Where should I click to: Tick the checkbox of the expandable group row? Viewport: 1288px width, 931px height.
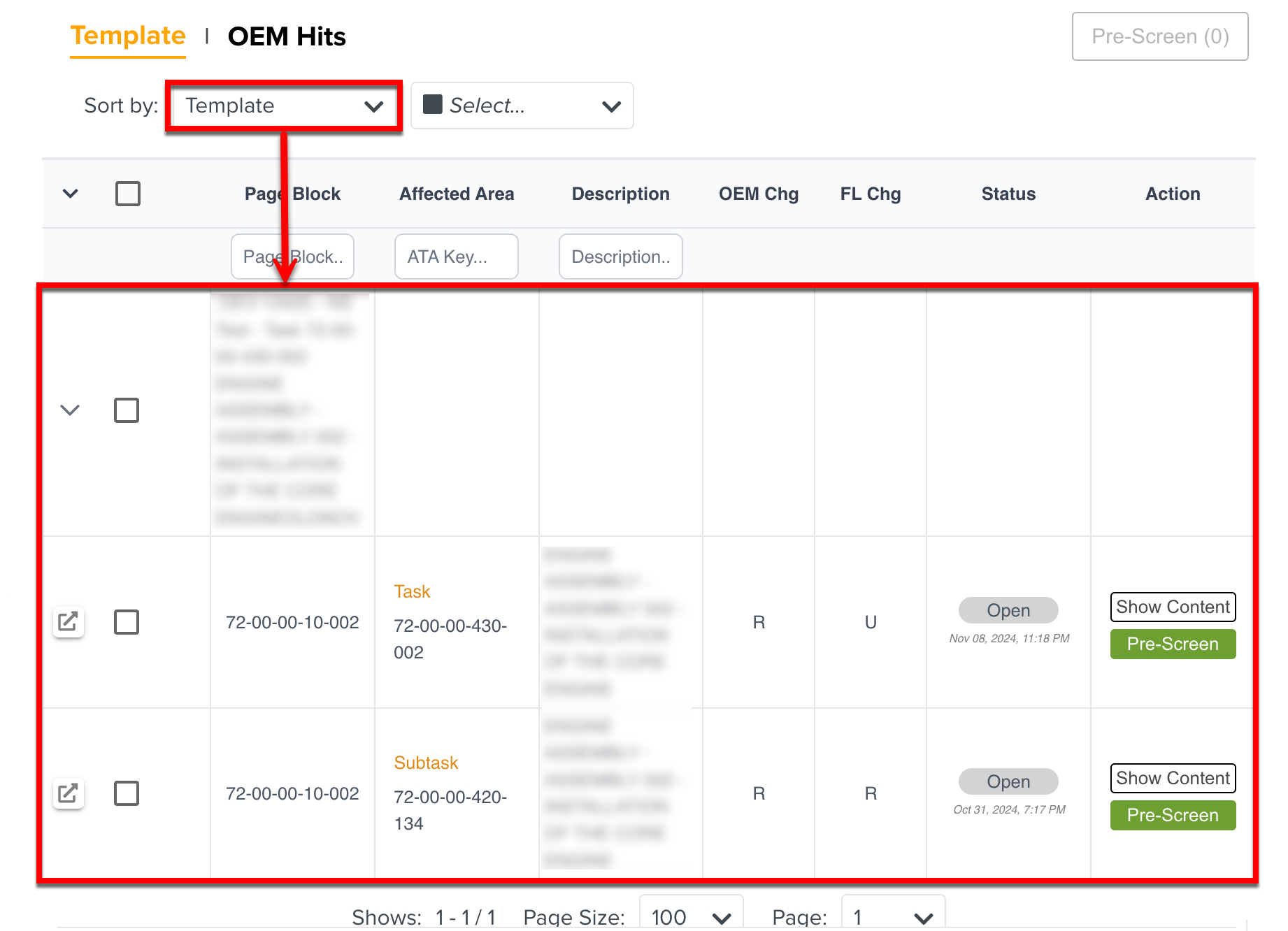[127, 410]
